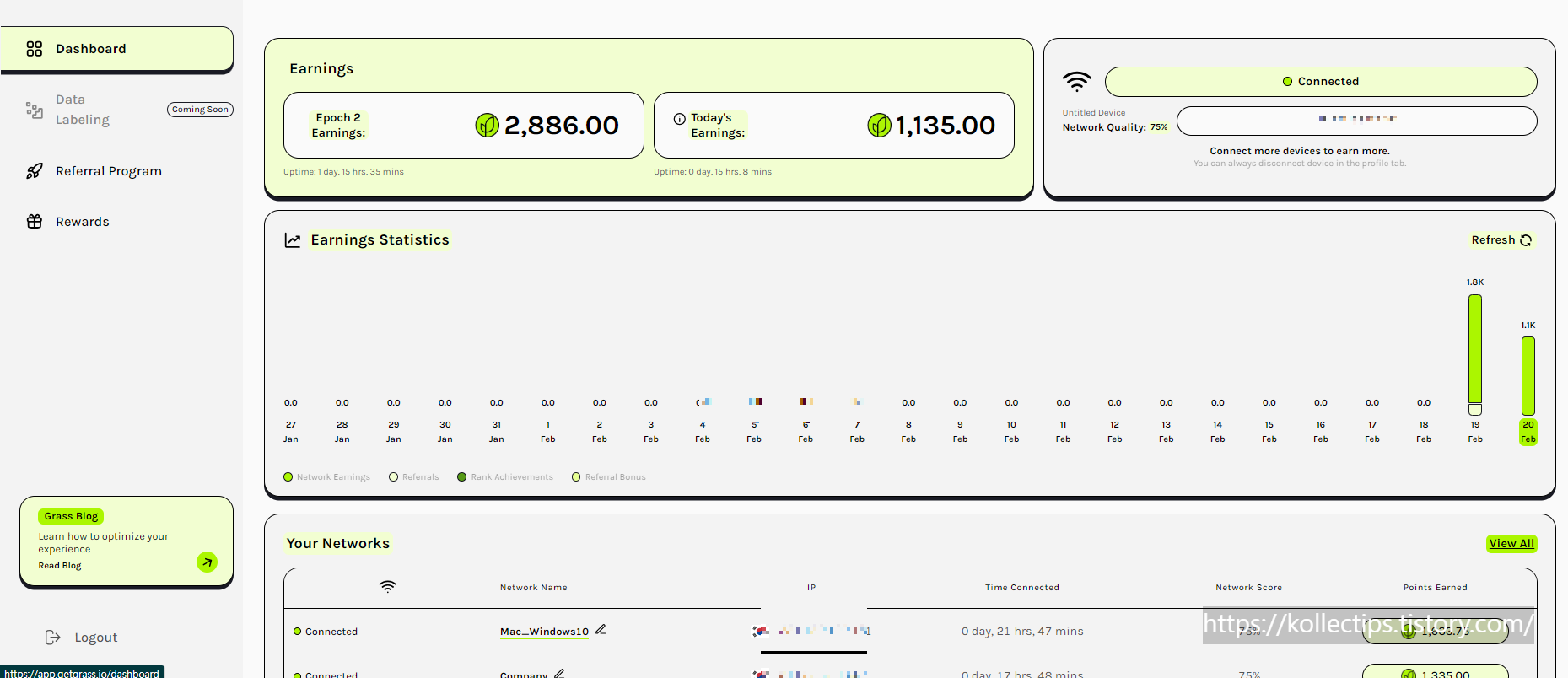The height and width of the screenshot is (678, 1568).
Task: Click the Dashboard grid icon
Action: pos(35,49)
